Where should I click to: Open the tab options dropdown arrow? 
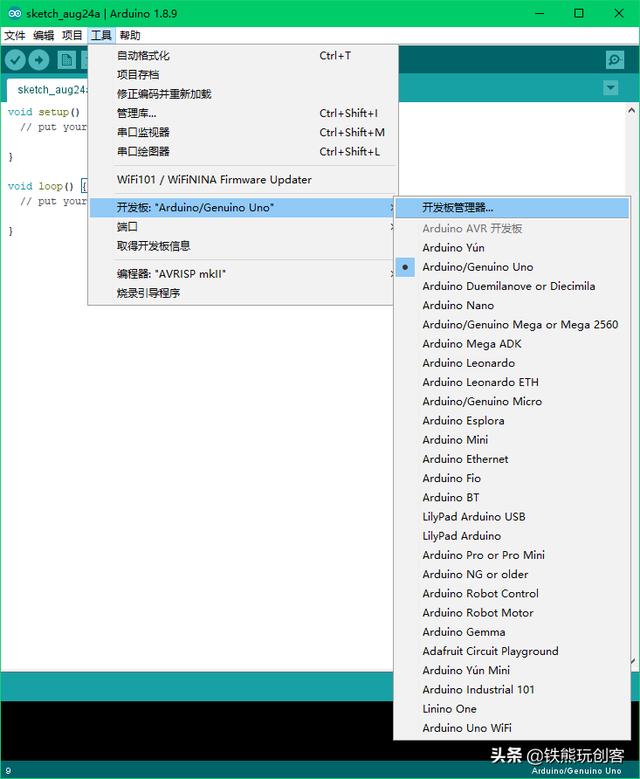[611, 88]
